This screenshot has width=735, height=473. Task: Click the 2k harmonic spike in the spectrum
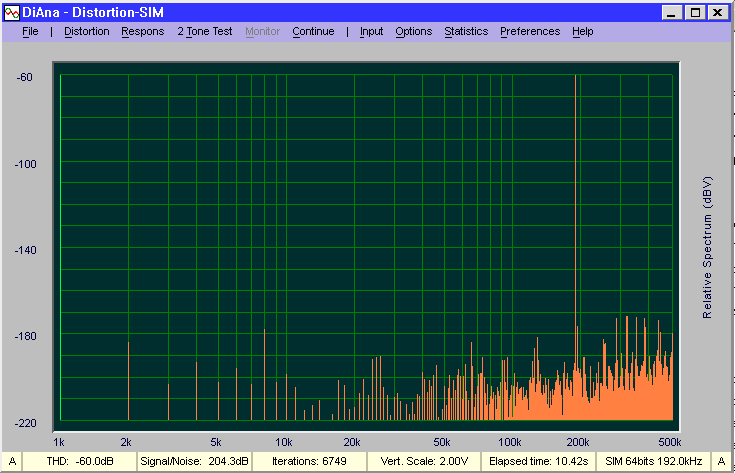pos(128,381)
